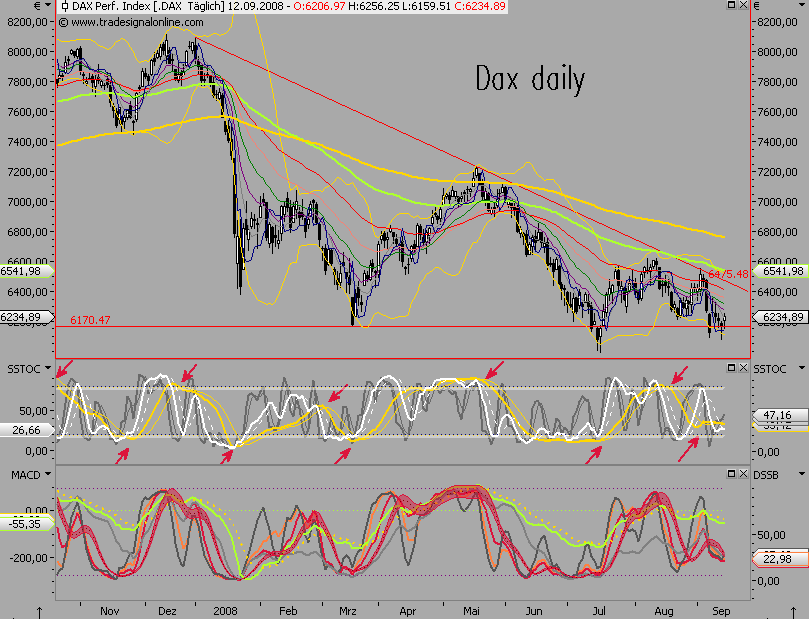This screenshot has height=619, width=809.
Task: Click the left-axis 6234,89 price marker
Action: coord(26,317)
